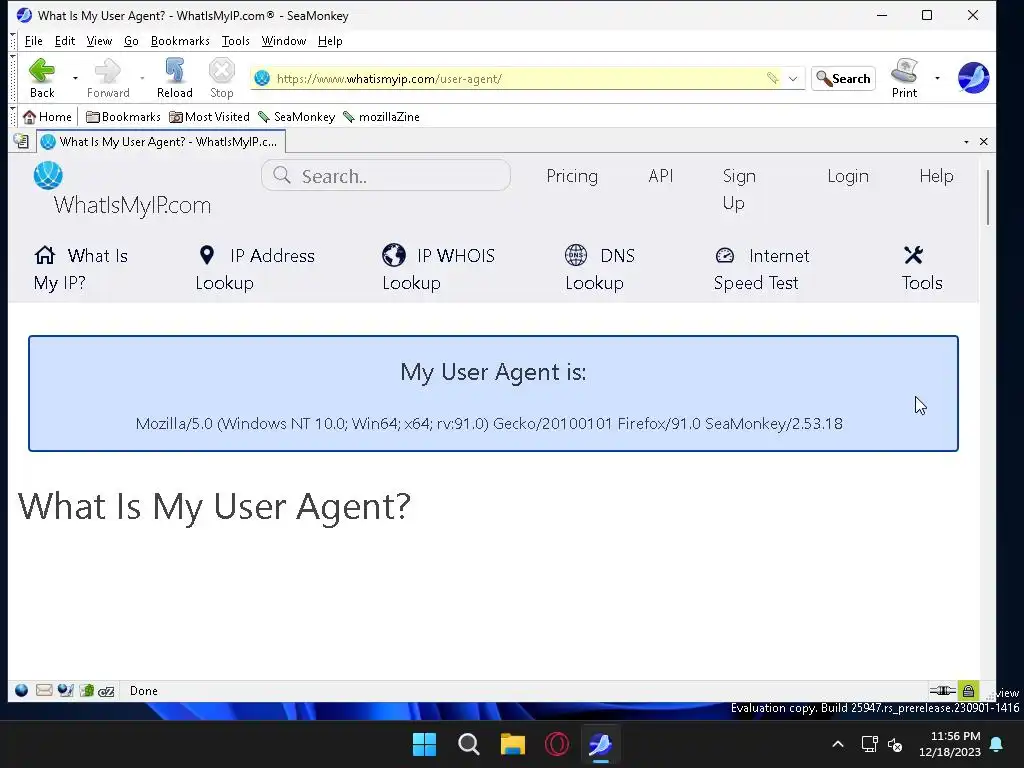Select the What Is My User Agent tab
1024x768 pixels.
(161, 142)
